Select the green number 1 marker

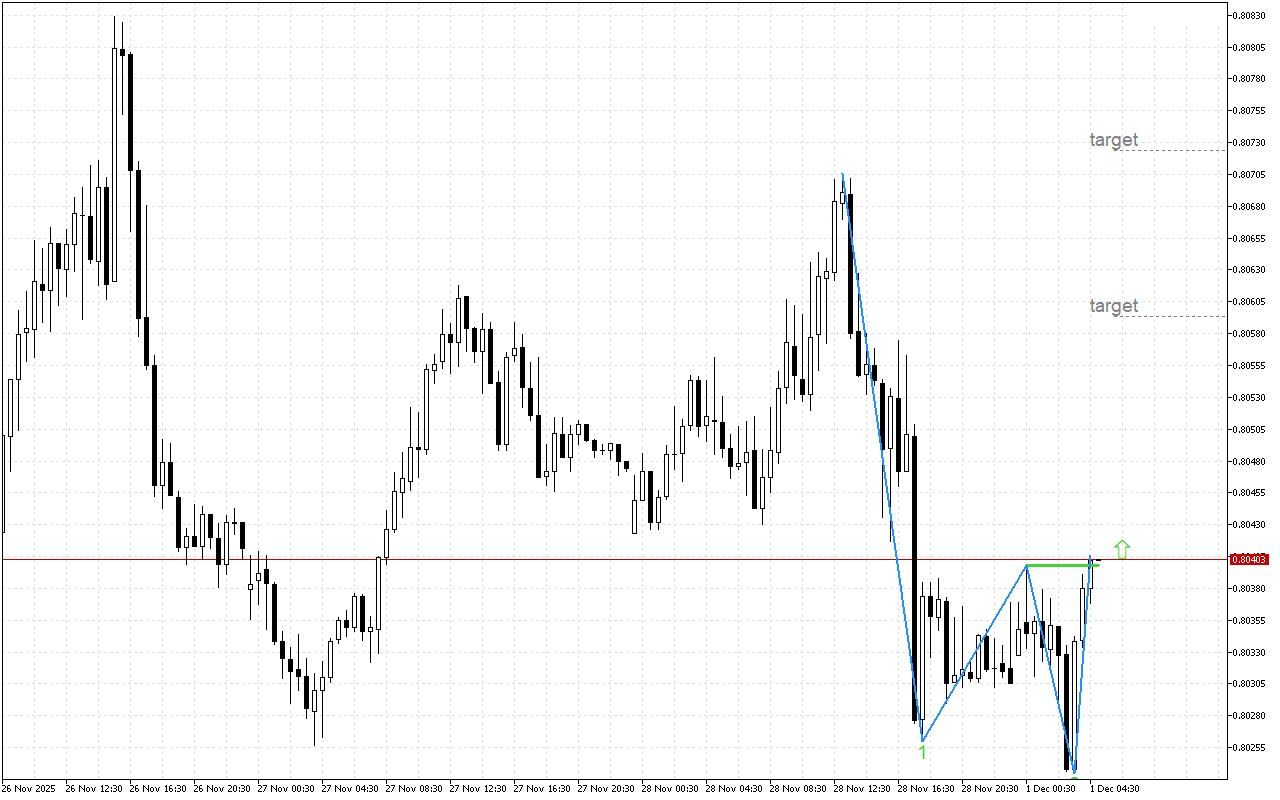[922, 752]
